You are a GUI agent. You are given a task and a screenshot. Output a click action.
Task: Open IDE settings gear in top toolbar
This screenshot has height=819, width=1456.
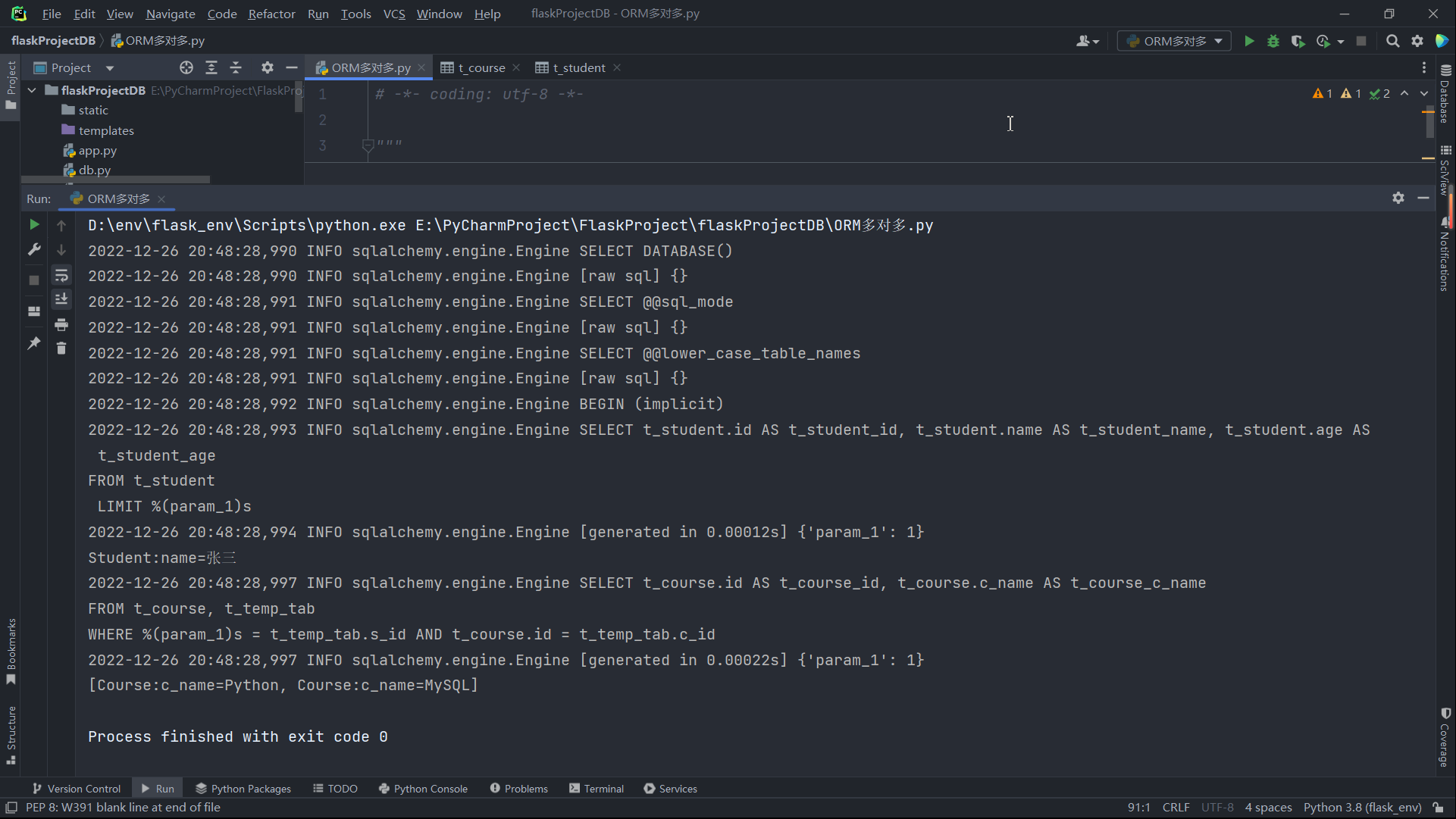coord(1417,41)
